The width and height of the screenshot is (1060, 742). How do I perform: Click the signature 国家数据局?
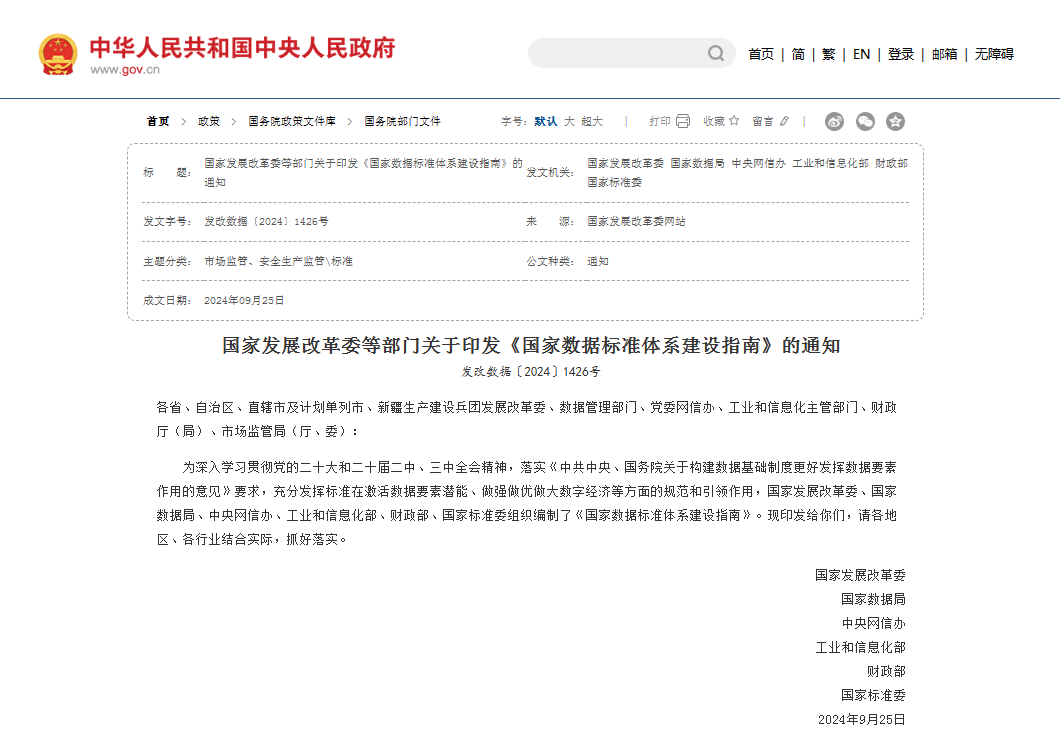point(873,599)
